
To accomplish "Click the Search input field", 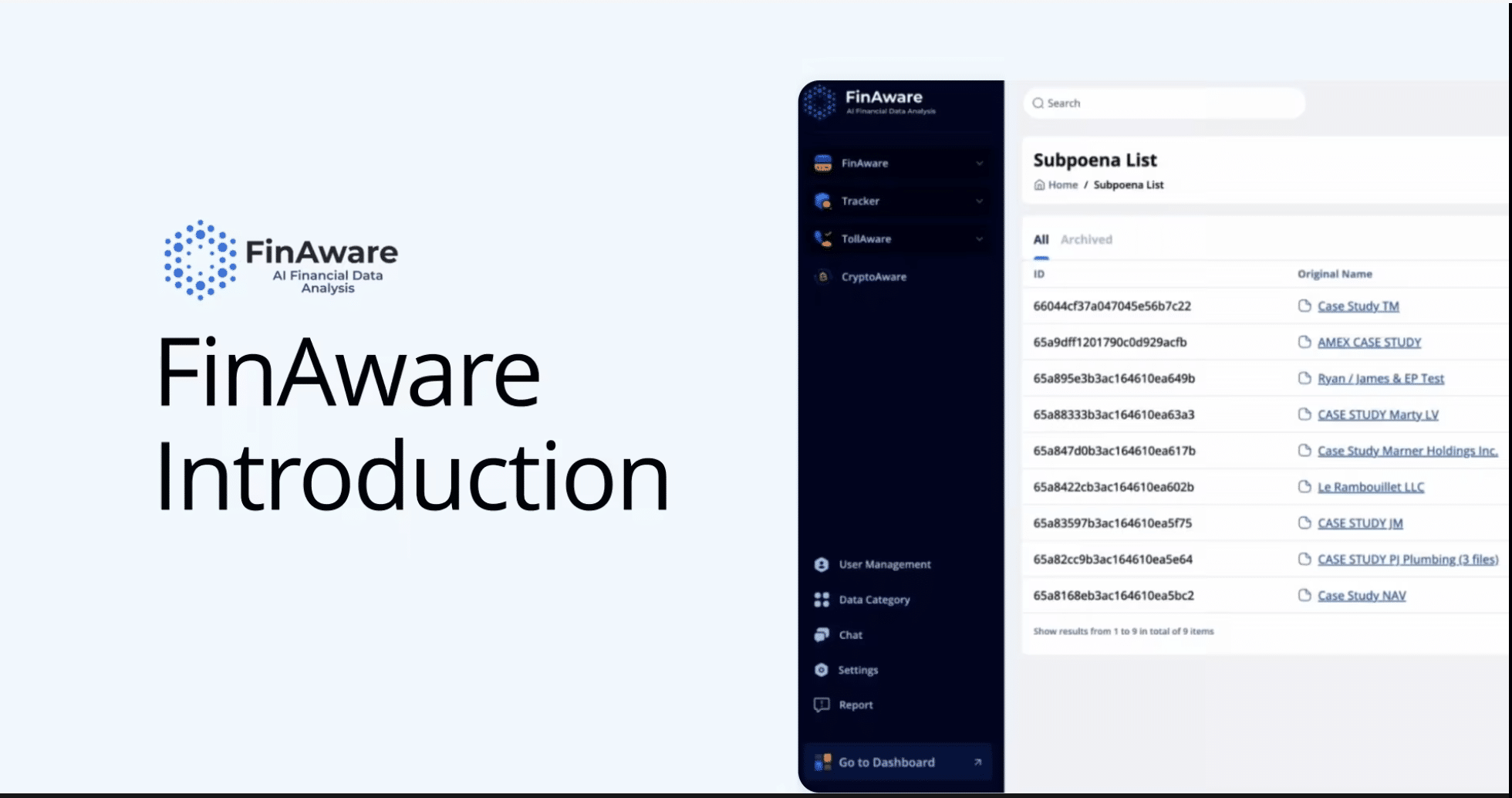I will [1165, 103].
